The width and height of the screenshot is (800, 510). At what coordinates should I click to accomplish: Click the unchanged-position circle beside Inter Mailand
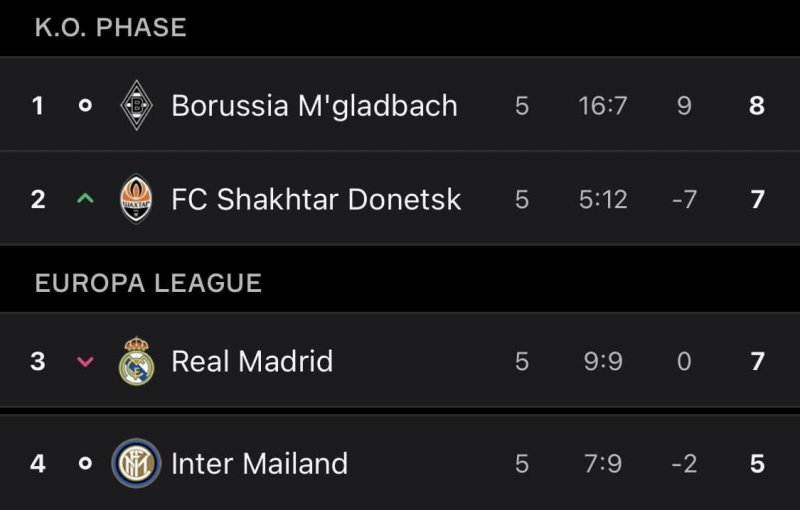click(85, 464)
